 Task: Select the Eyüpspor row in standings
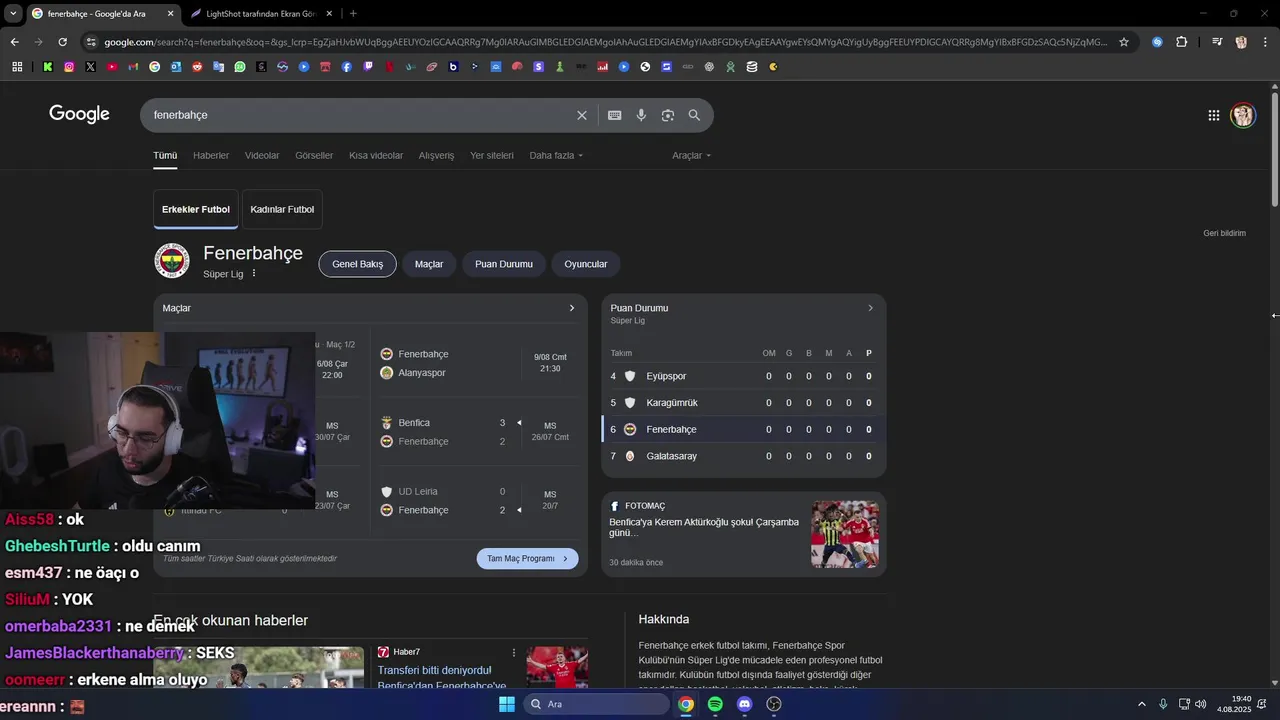(744, 376)
